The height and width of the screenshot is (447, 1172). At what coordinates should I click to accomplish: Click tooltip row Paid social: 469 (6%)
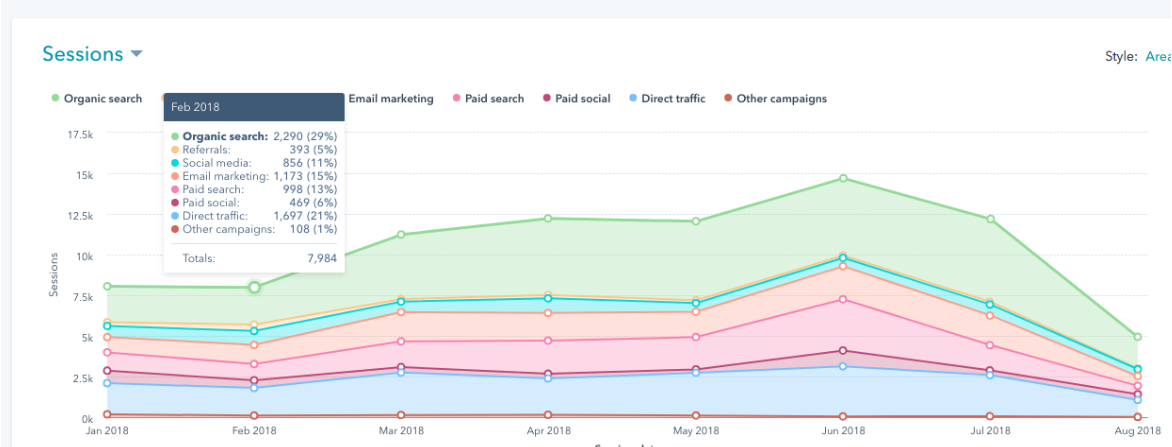click(254, 203)
